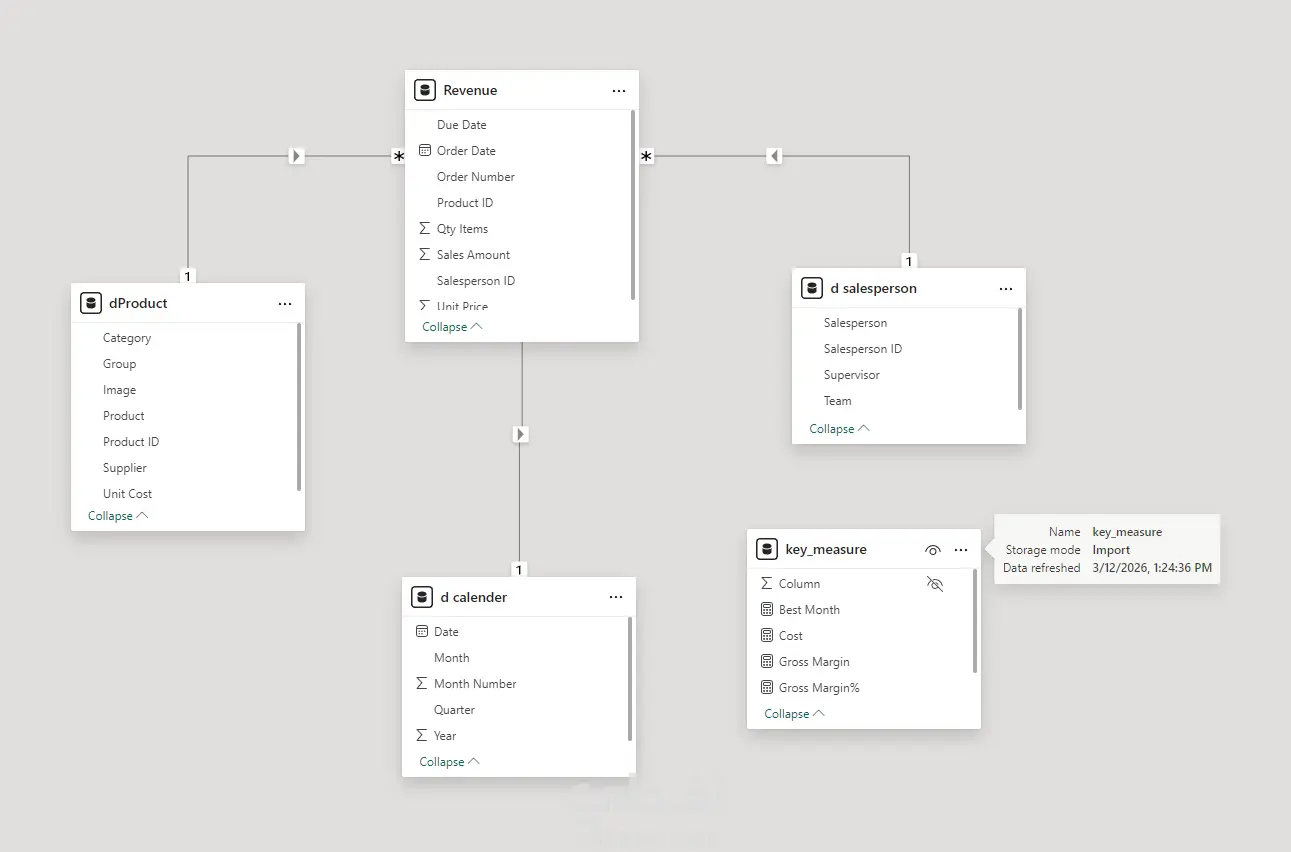Open key_measure table more options ellipsis
1291x852 pixels.
coord(961,550)
